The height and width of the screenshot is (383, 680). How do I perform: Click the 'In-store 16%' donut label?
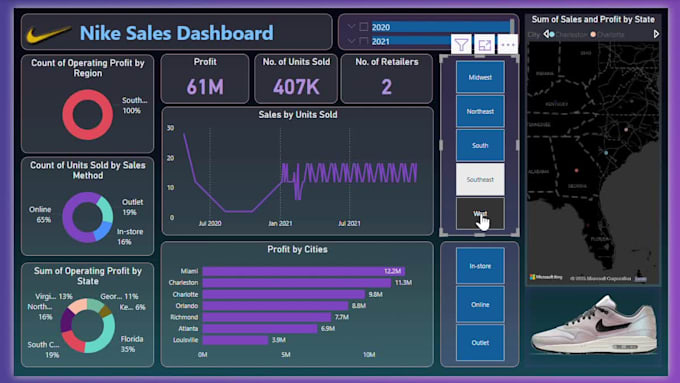click(x=130, y=236)
